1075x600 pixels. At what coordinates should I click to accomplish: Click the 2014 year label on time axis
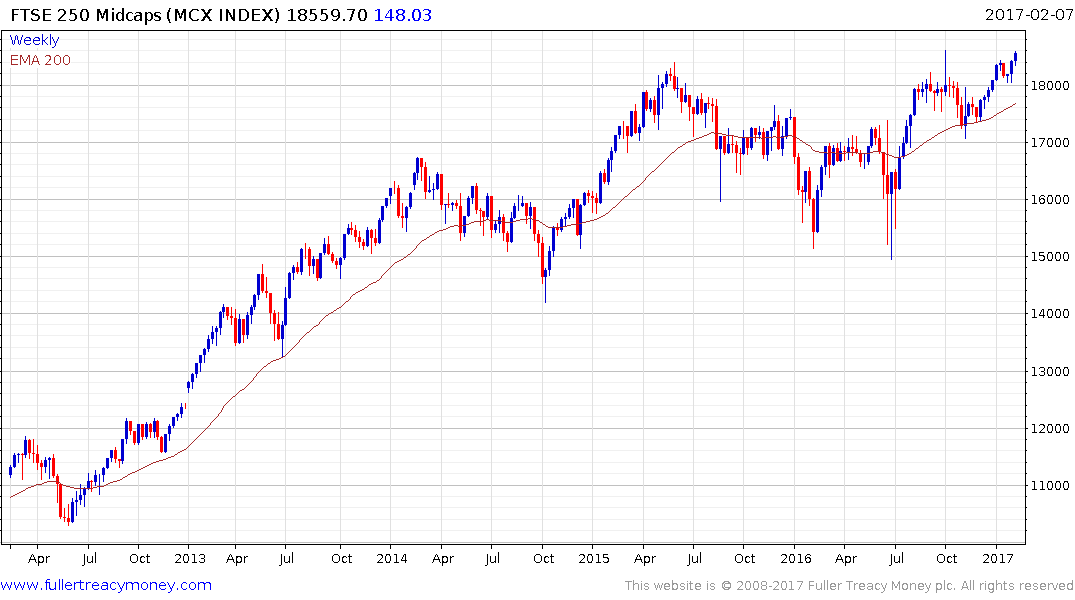coord(391,558)
